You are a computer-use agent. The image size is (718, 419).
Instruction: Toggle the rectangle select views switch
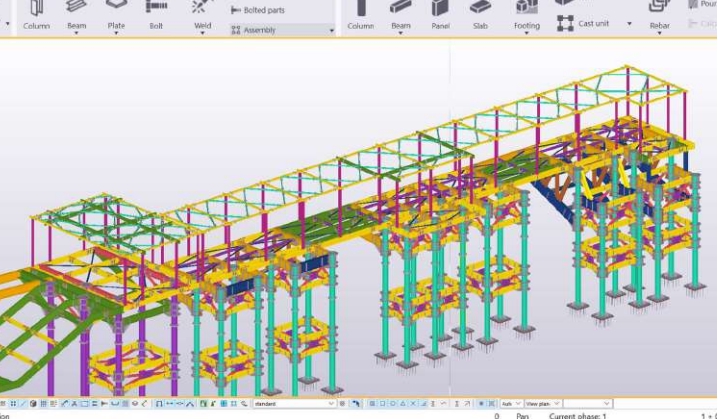[84, 404]
